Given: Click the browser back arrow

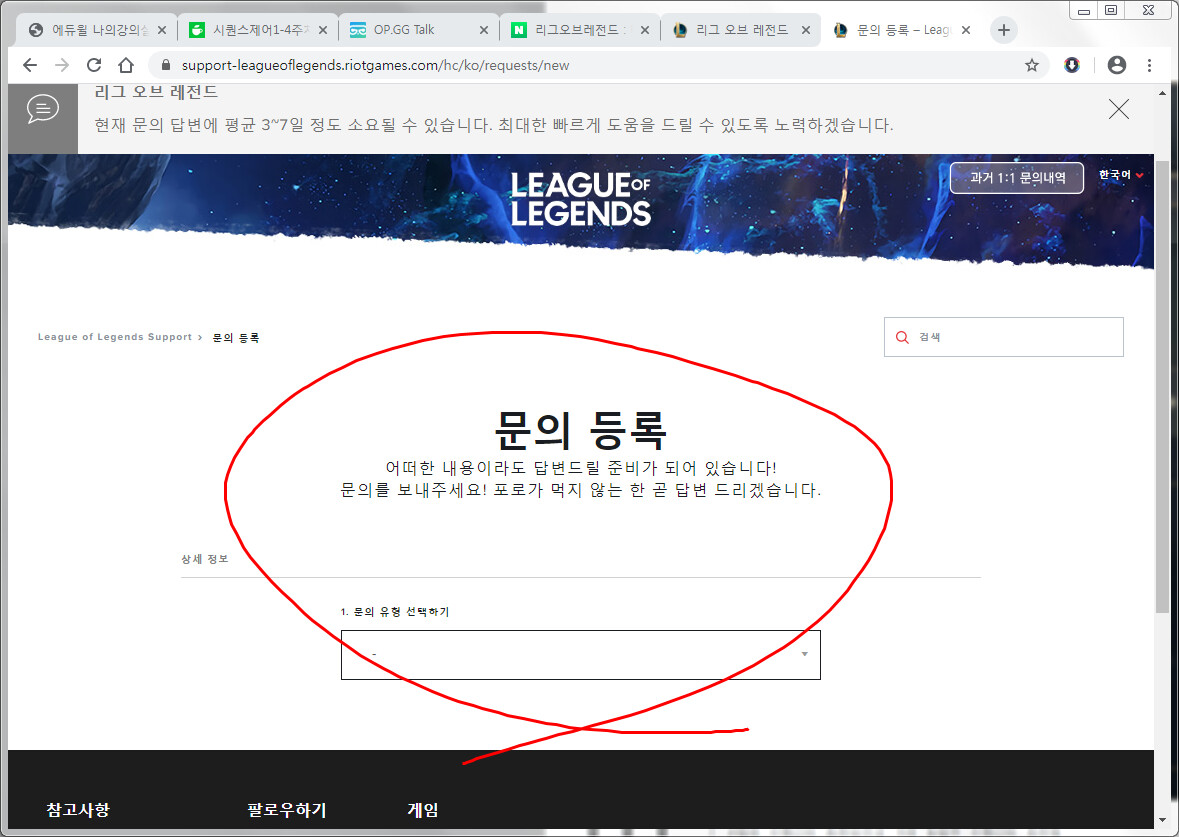Looking at the screenshot, I should click(30, 65).
